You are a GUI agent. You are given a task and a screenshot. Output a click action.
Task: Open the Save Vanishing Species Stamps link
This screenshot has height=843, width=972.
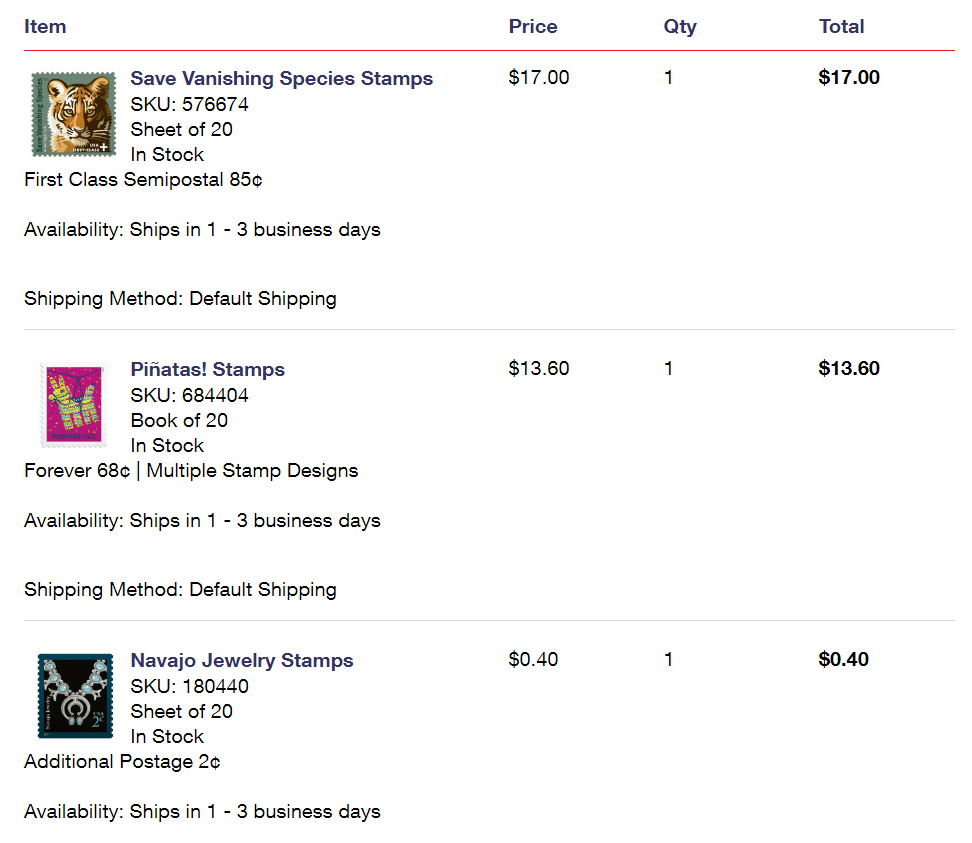point(281,79)
